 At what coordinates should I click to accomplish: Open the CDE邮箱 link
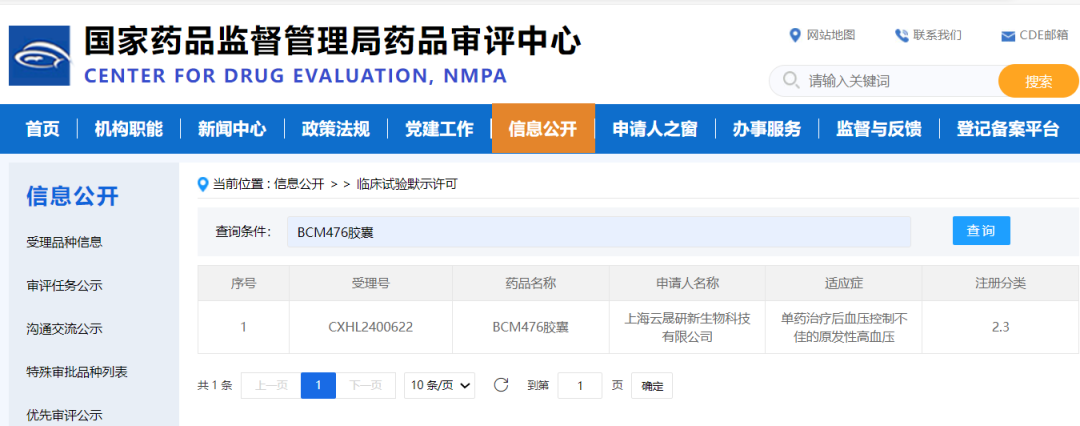(1044, 36)
